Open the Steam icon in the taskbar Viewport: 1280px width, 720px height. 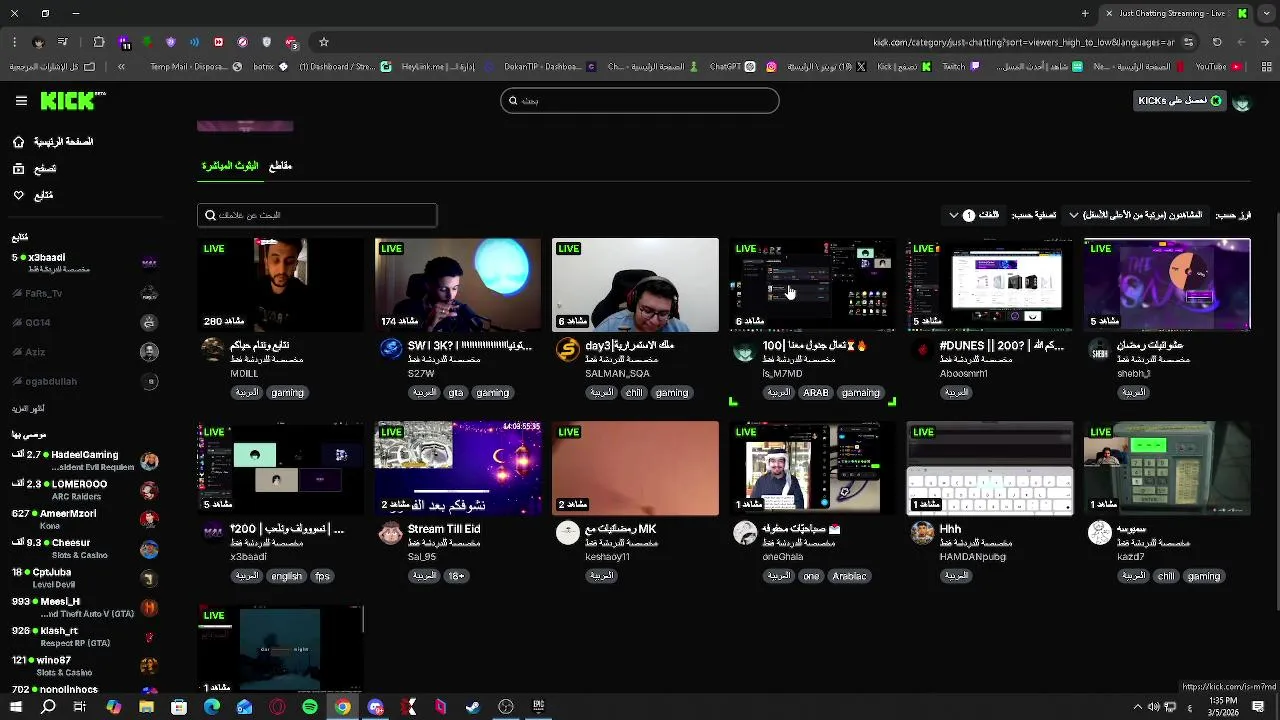473,707
